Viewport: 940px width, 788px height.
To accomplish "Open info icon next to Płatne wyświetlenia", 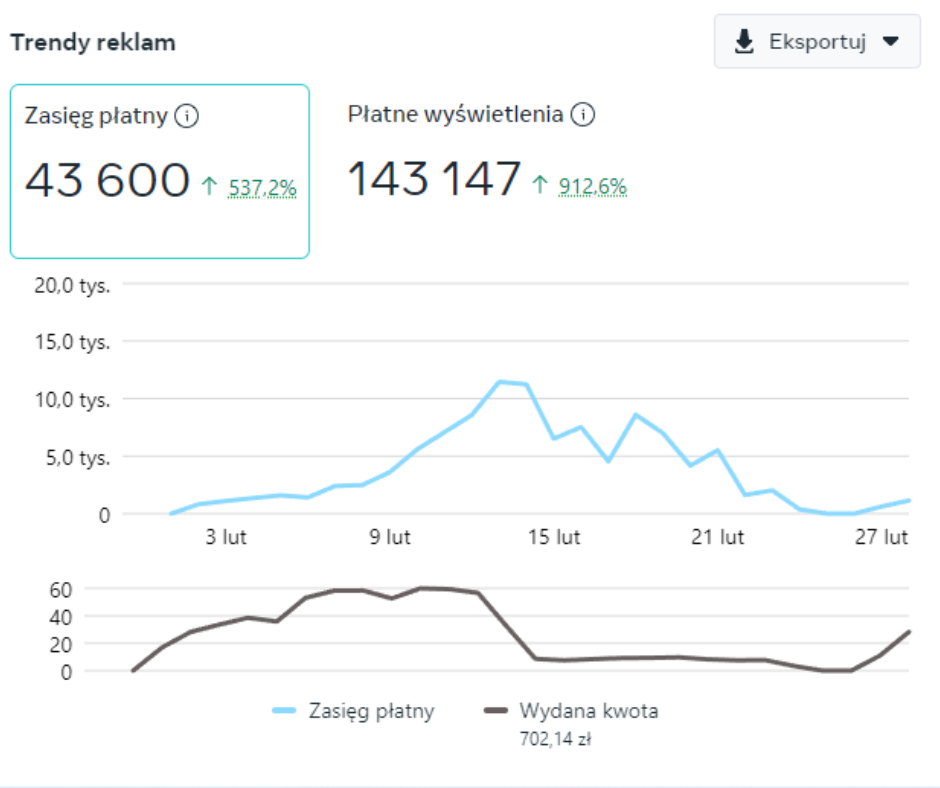I will click(x=583, y=114).
